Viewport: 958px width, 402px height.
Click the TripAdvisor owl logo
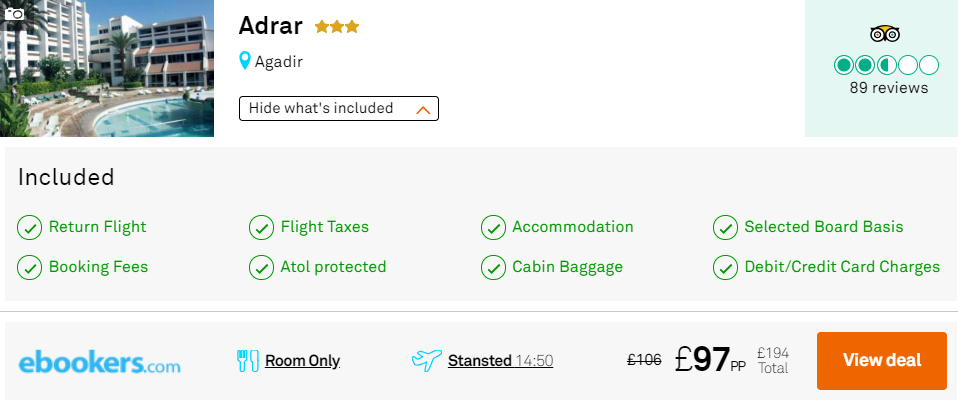(x=885, y=34)
